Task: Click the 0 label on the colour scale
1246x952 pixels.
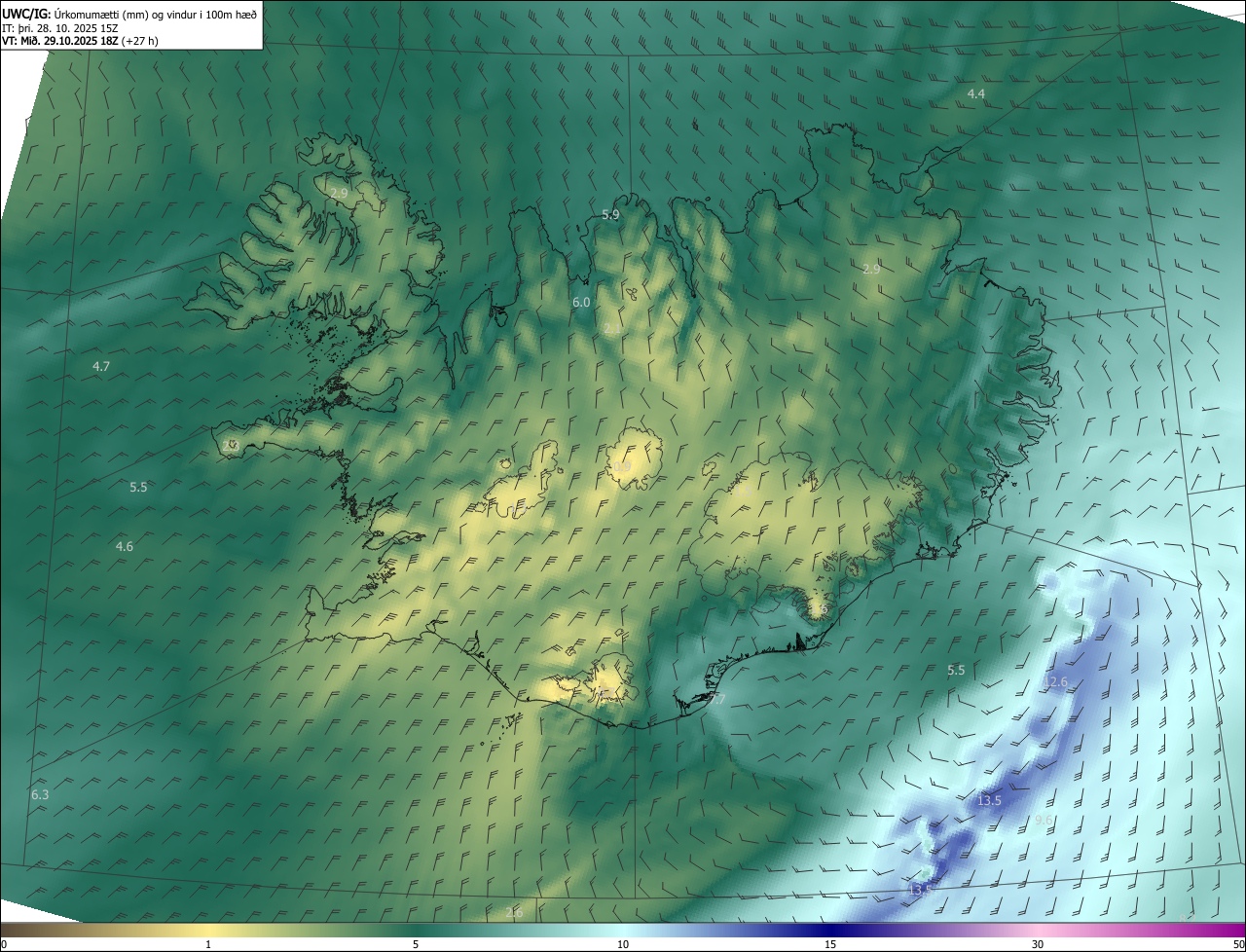Action: tap(4, 944)
